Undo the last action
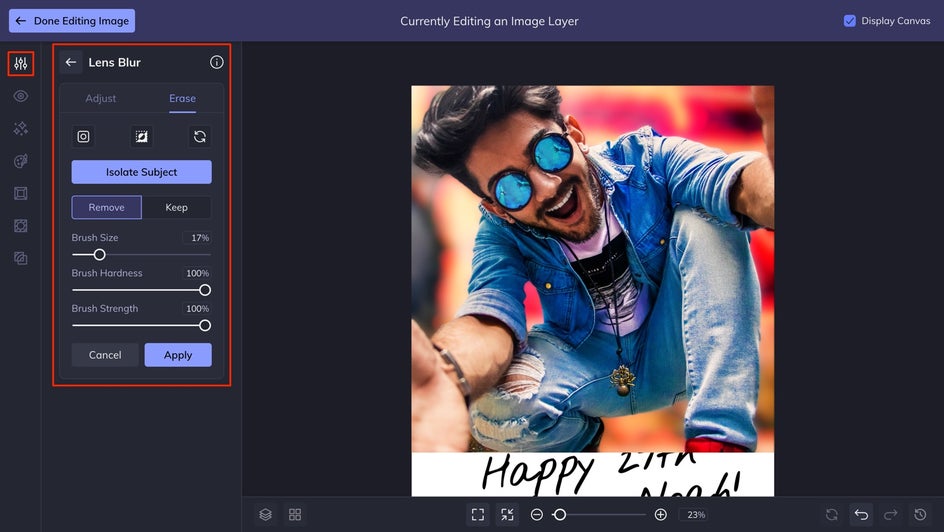Image resolution: width=944 pixels, height=532 pixels. pyautogui.click(x=861, y=515)
